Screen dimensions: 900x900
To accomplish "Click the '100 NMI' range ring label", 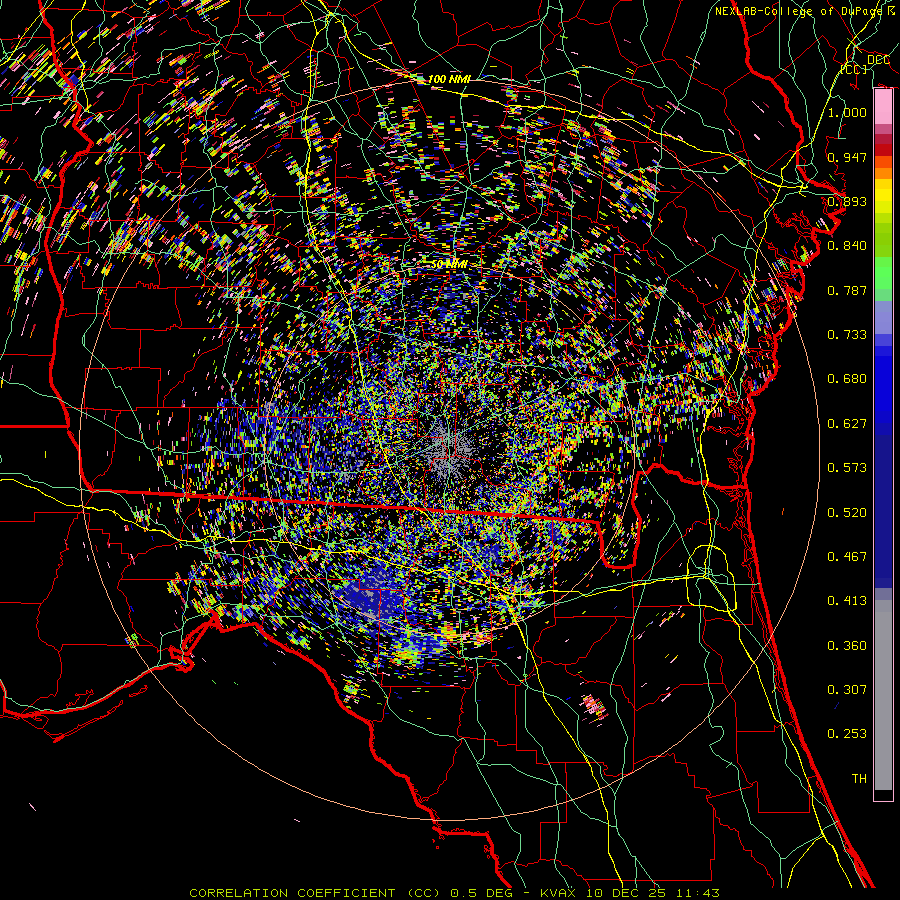I will click(x=449, y=79).
